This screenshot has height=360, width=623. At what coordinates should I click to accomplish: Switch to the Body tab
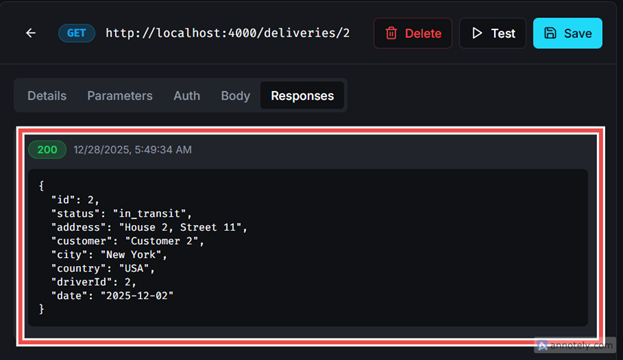(x=236, y=96)
